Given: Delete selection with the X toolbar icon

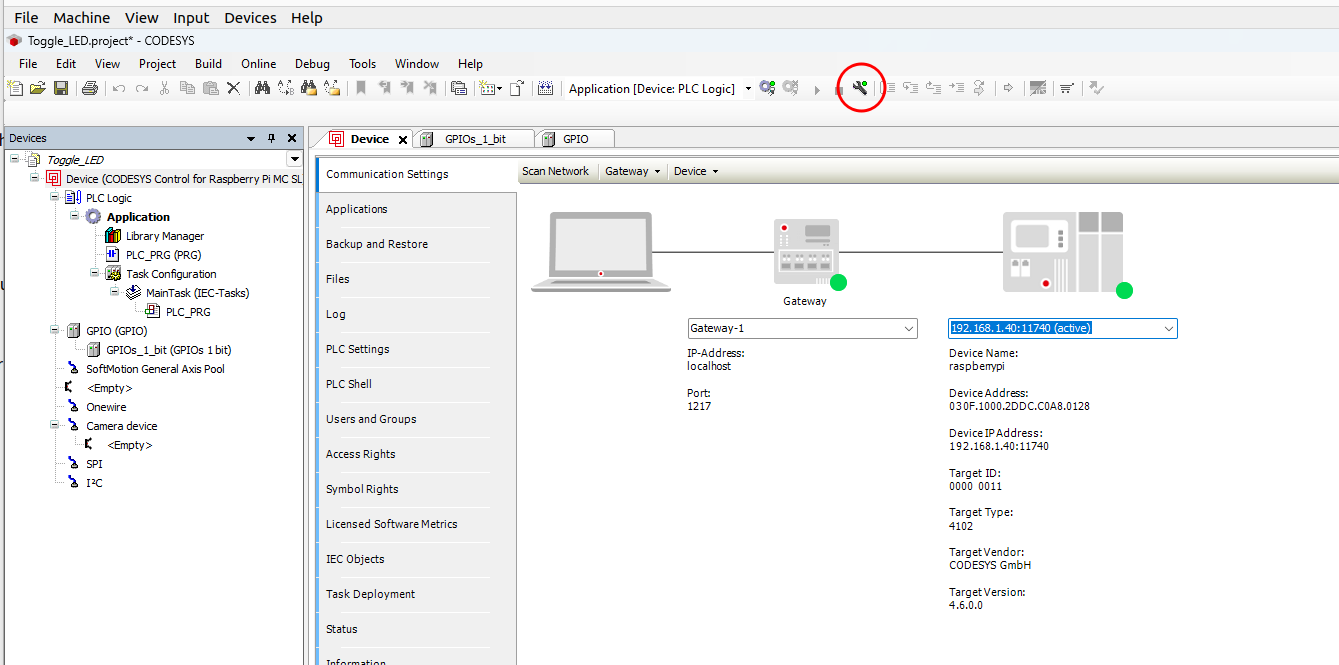Looking at the screenshot, I should click(x=234, y=88).
